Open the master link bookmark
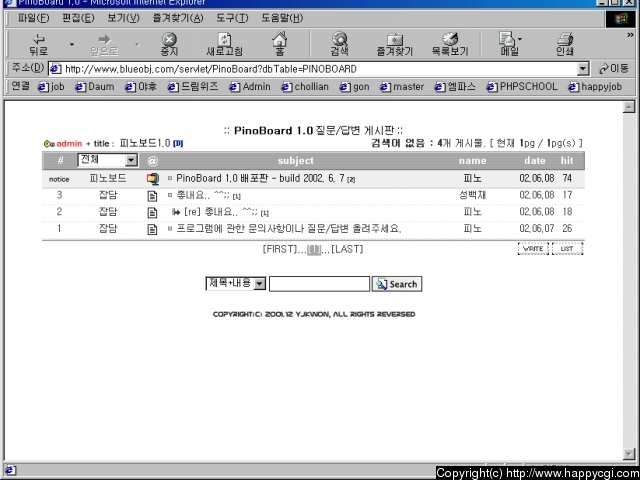 (x=402, y=87)
